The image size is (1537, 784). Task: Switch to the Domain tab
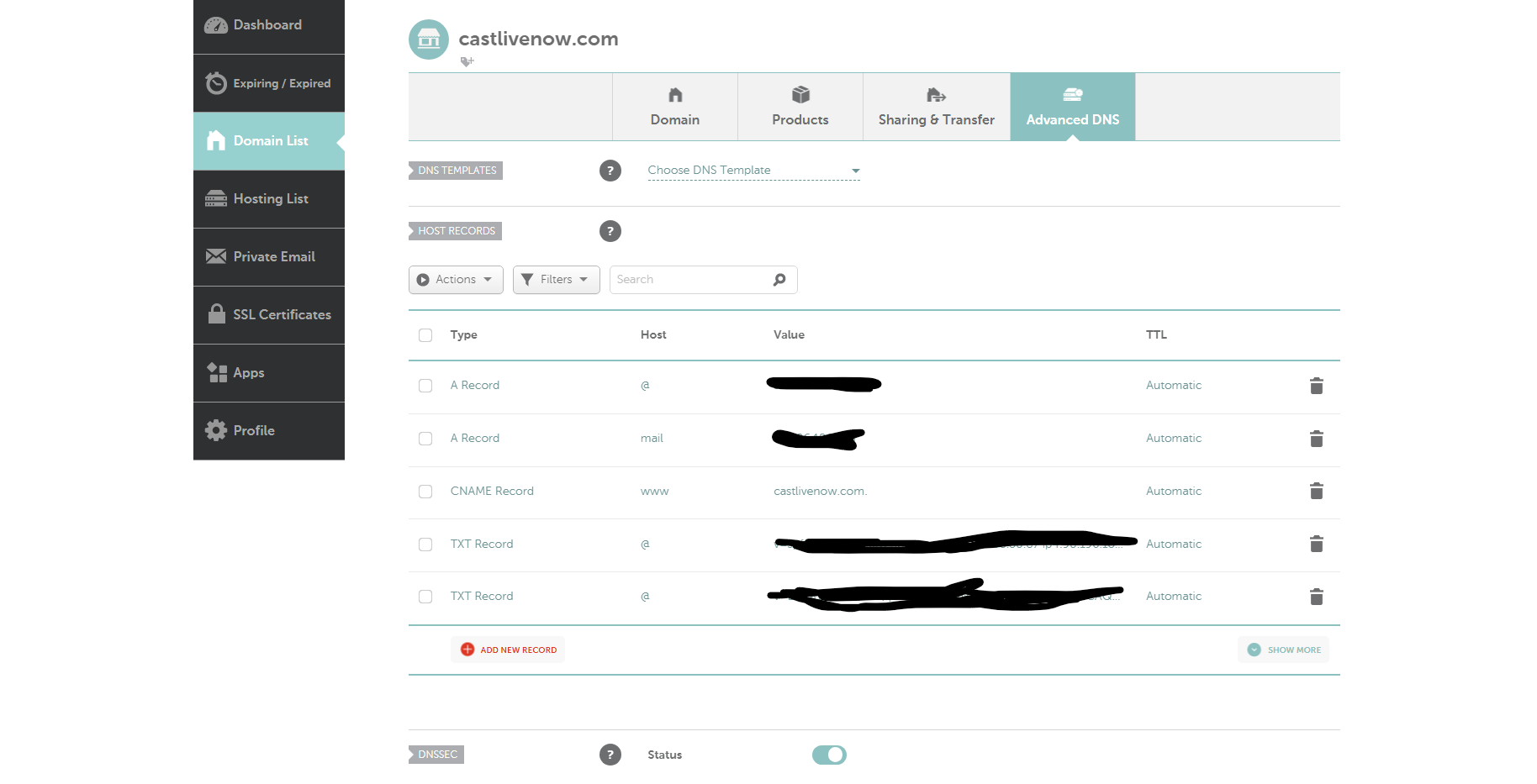[675, 107]
